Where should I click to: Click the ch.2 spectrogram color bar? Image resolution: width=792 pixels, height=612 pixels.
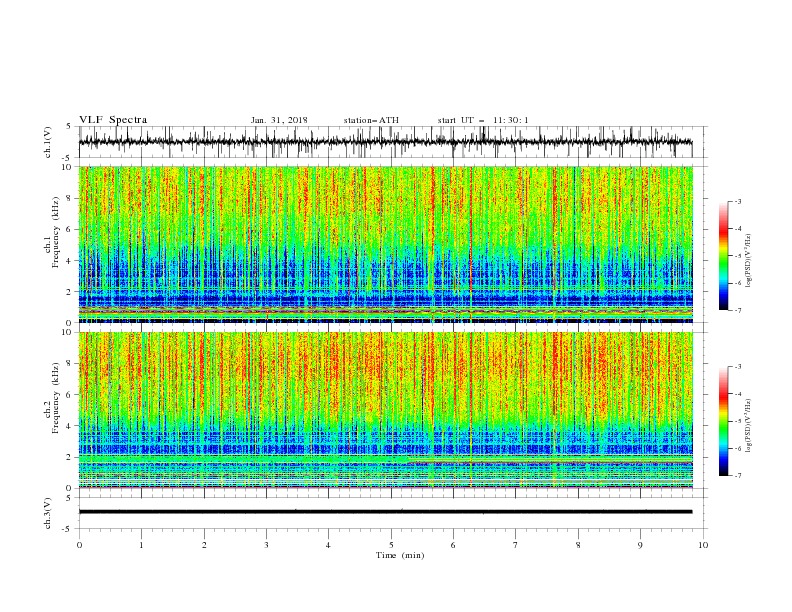(724, 421)
